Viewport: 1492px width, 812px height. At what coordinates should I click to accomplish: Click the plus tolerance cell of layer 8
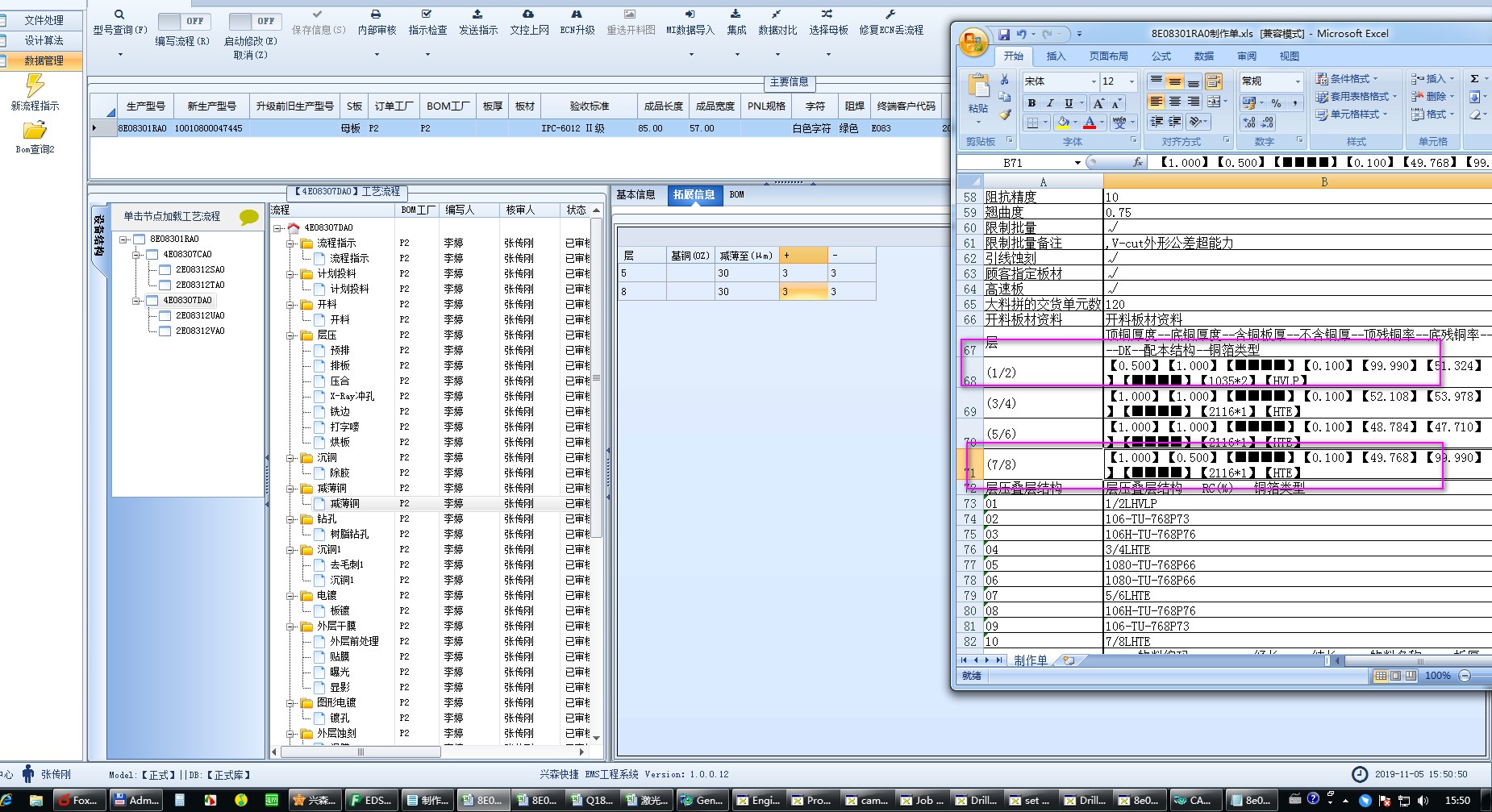click(803, 292)
